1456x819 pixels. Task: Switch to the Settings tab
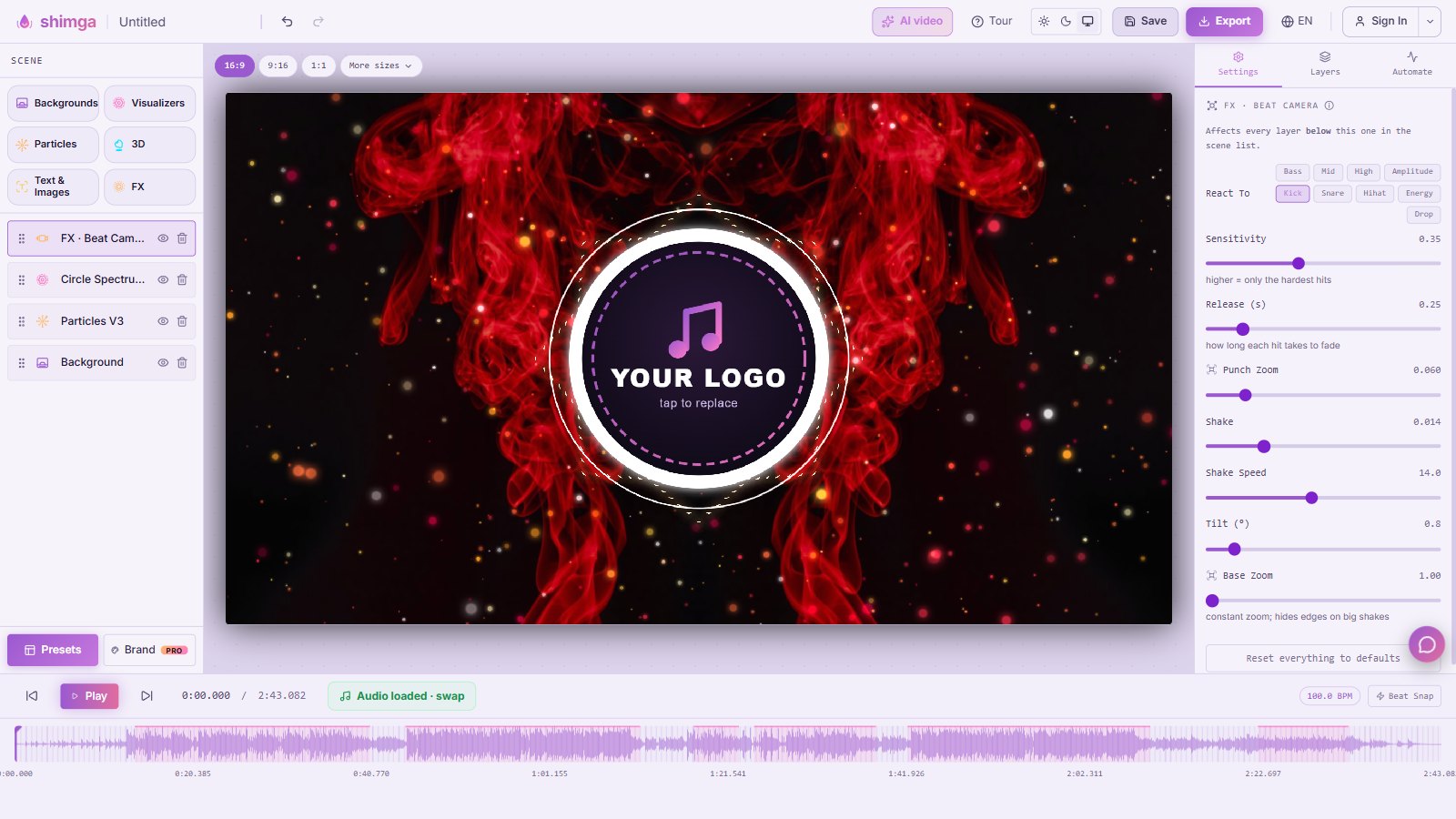pos(1238,64)
